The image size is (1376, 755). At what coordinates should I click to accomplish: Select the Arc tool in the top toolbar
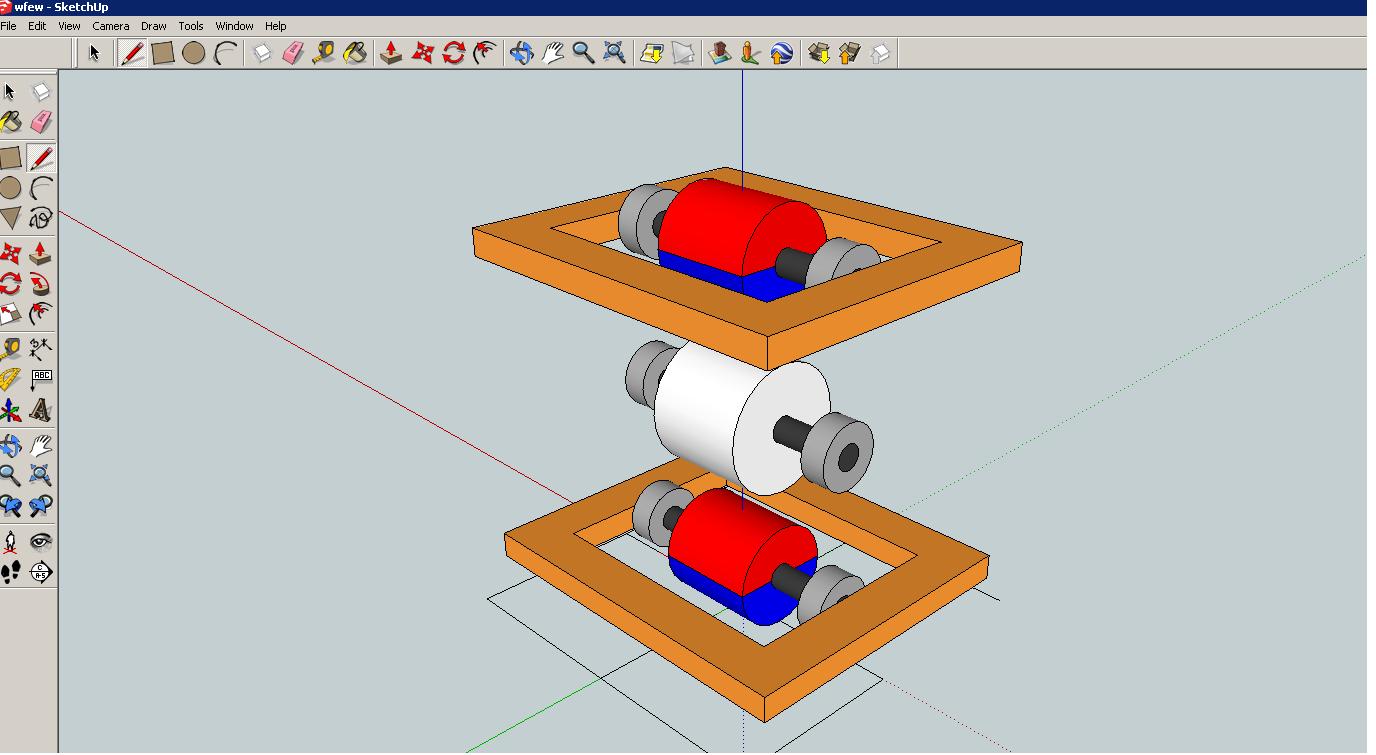coord(225,53)
